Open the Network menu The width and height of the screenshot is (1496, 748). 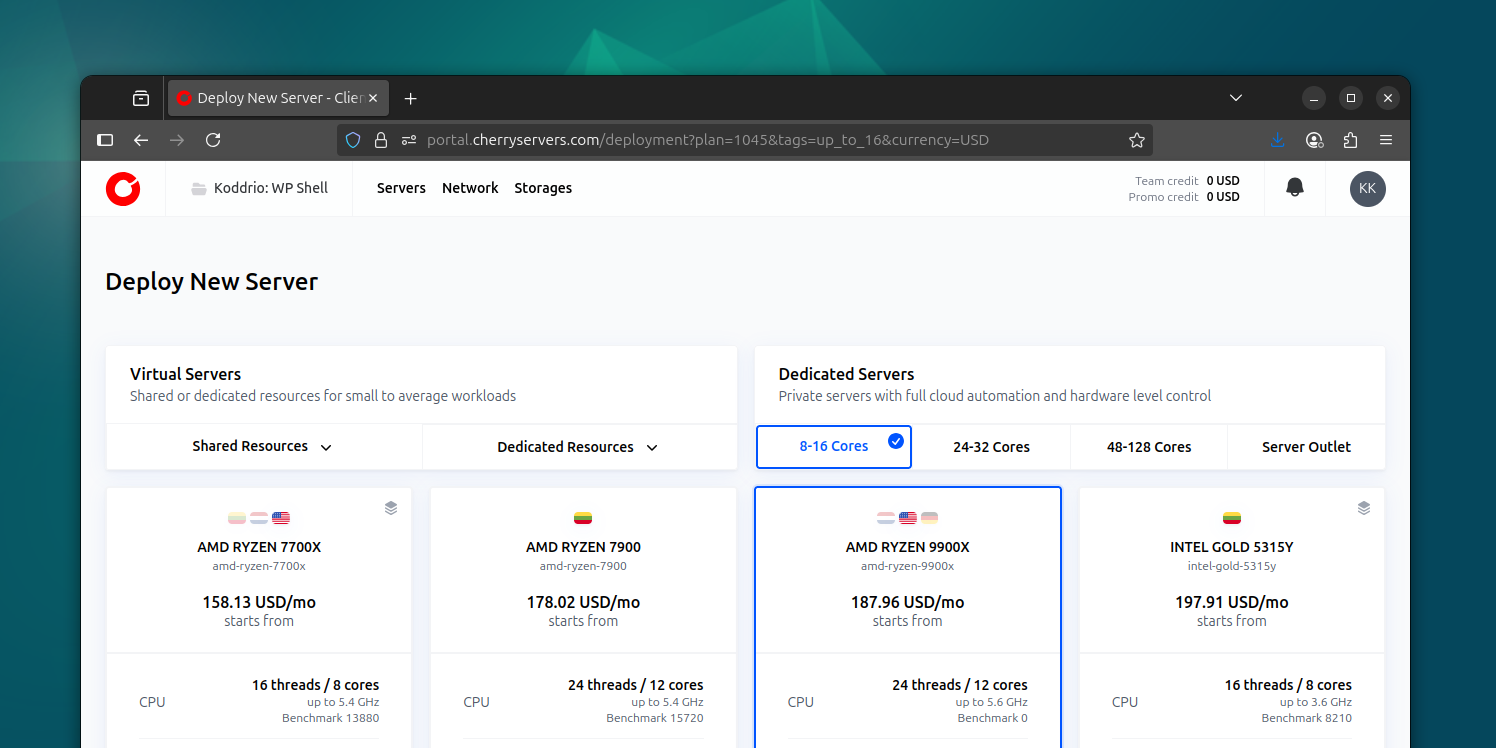coord(470,188)
